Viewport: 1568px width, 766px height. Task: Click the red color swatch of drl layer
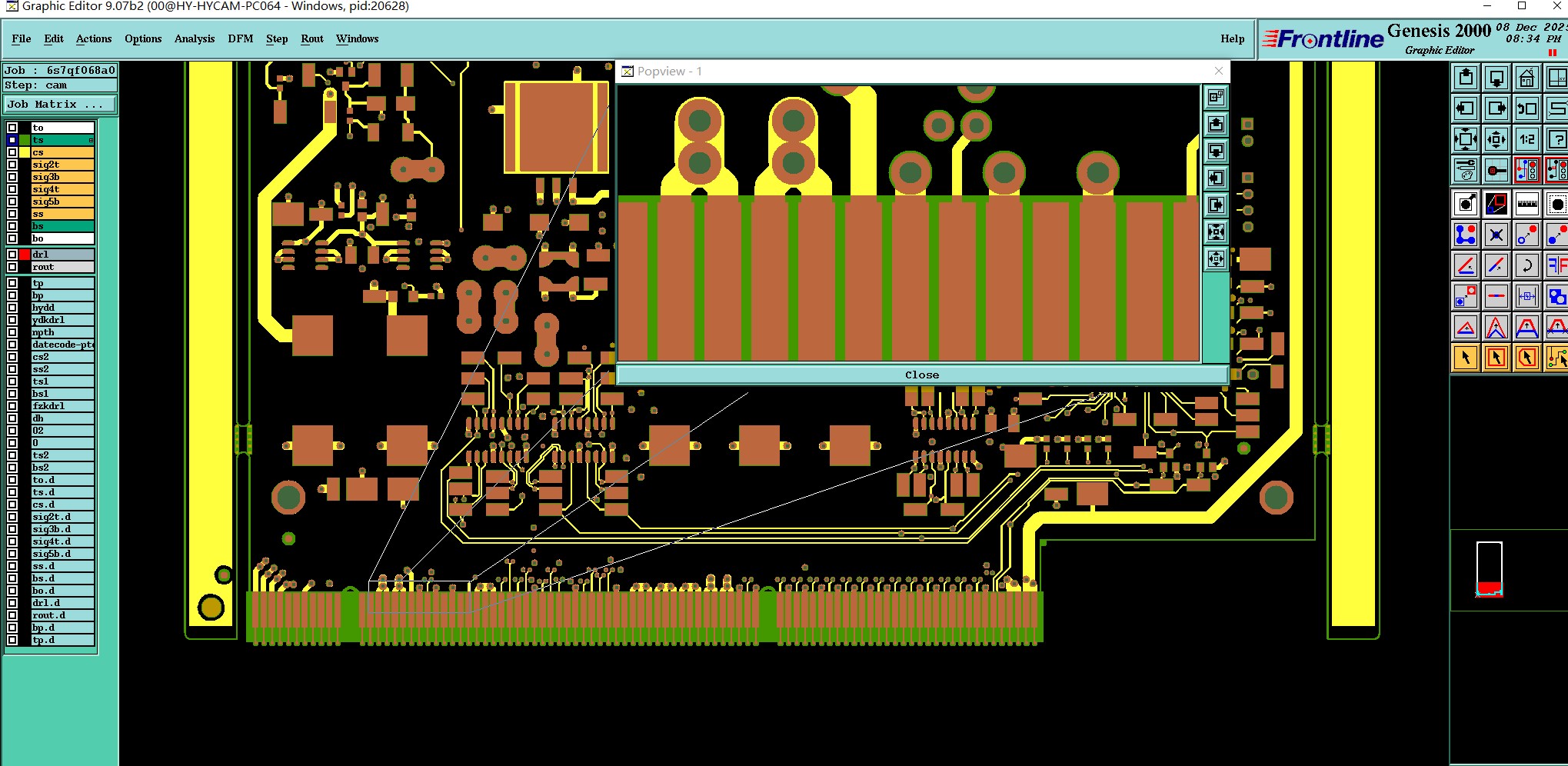pos(25,255)
